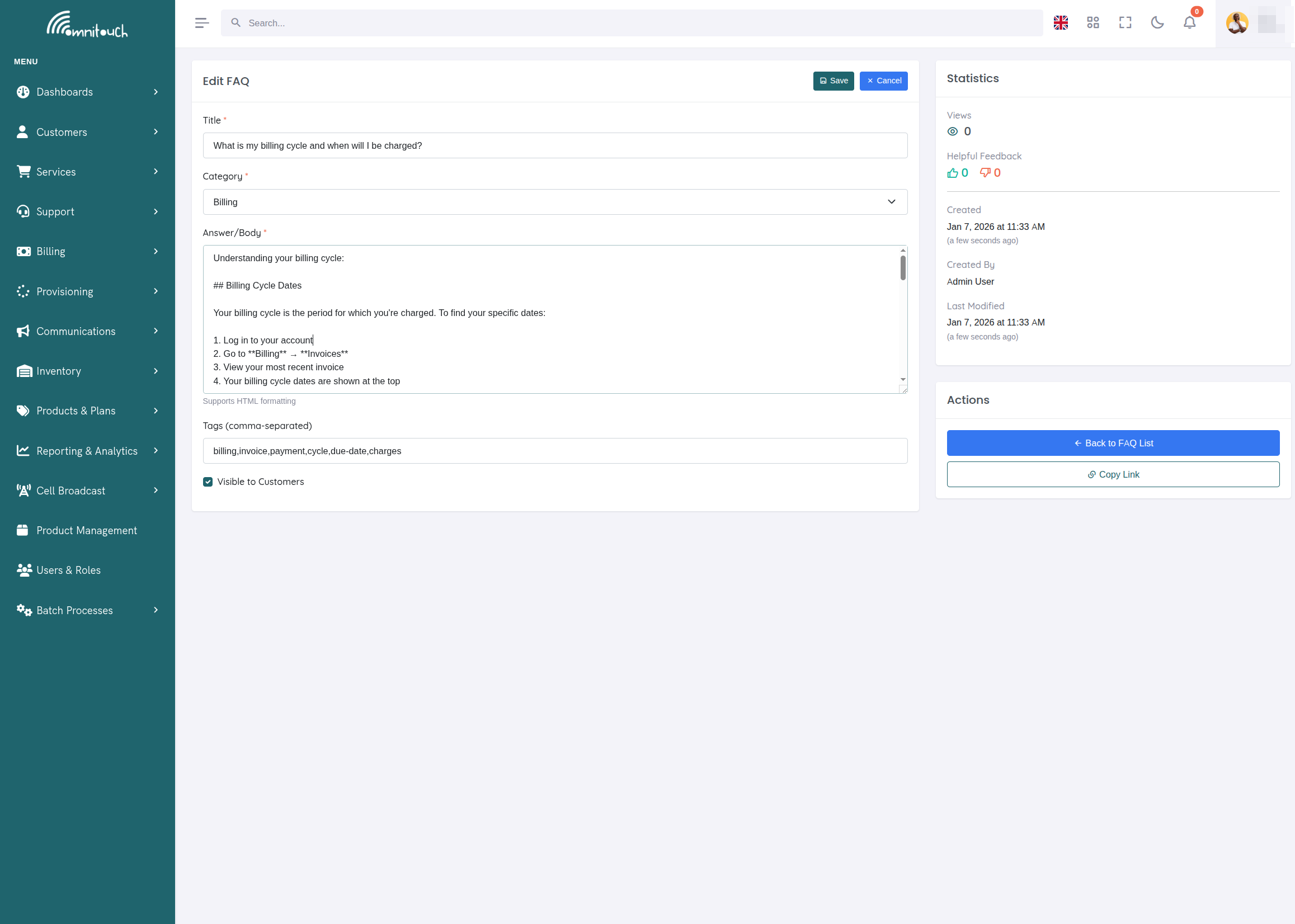1295x924 pixels.
Task: Click into the Title input field
Action: point(555,145)
